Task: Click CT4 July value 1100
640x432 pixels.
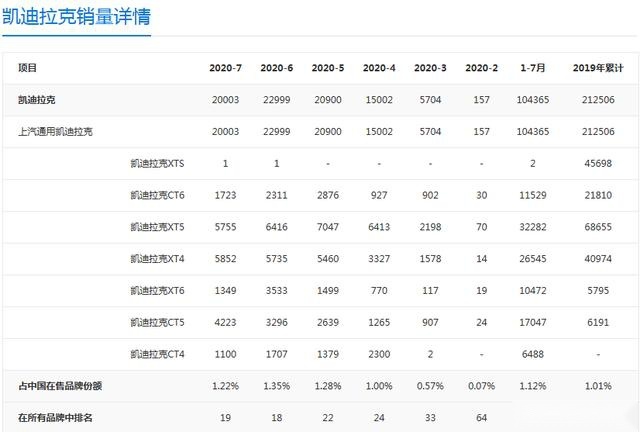Action: click(225, 354)
